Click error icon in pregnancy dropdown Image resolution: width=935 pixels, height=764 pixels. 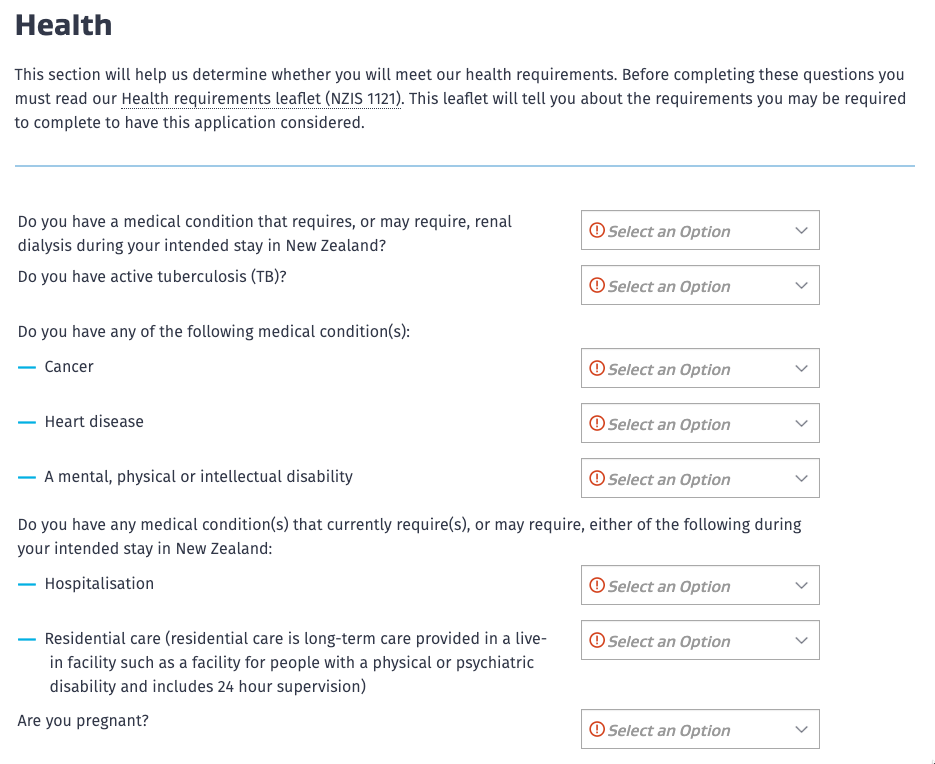pos(597,730)
